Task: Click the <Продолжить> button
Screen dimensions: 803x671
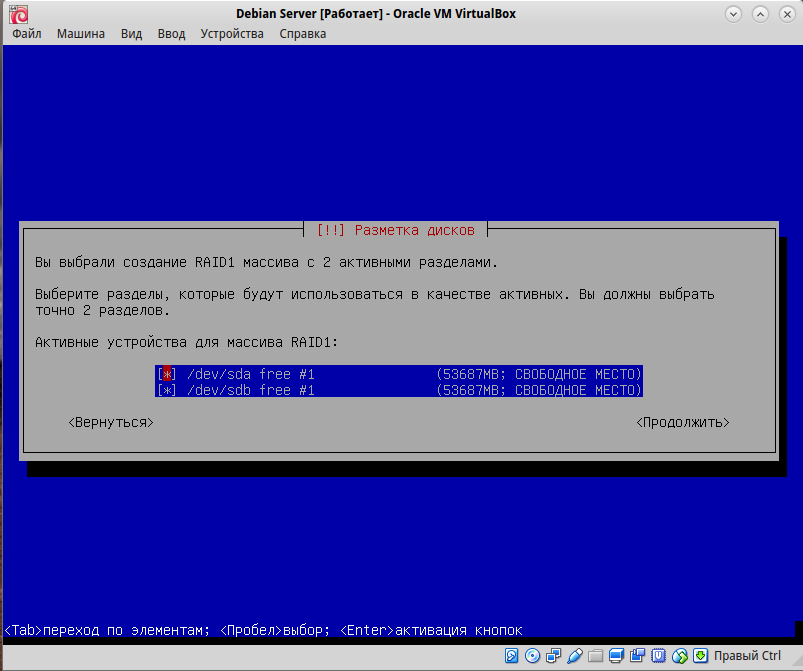Action: tap(683, 423)
